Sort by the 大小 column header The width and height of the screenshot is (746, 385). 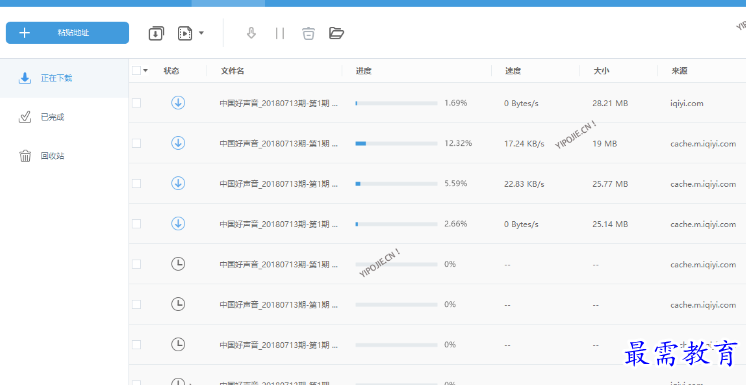point(601,71)
